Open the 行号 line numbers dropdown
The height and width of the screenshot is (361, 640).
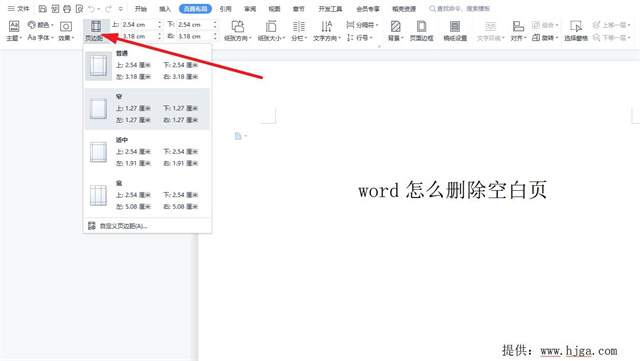tap(359, 38)
